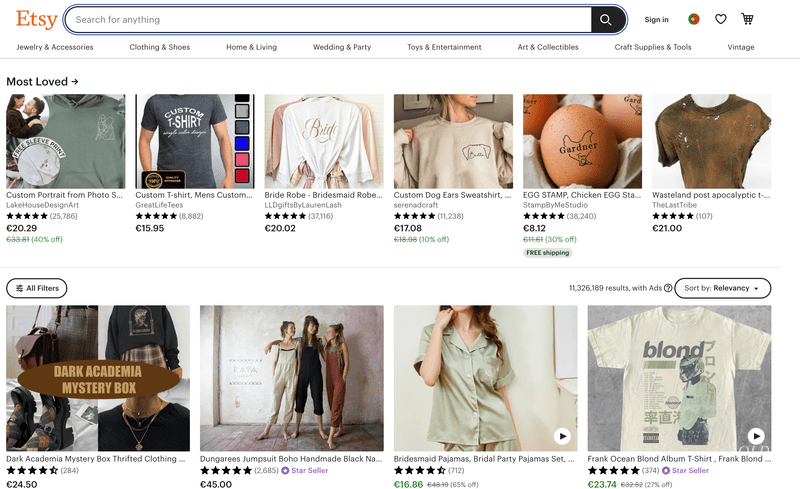
Task: Click shop name TheLastTribe
Action: coord(674,205)
